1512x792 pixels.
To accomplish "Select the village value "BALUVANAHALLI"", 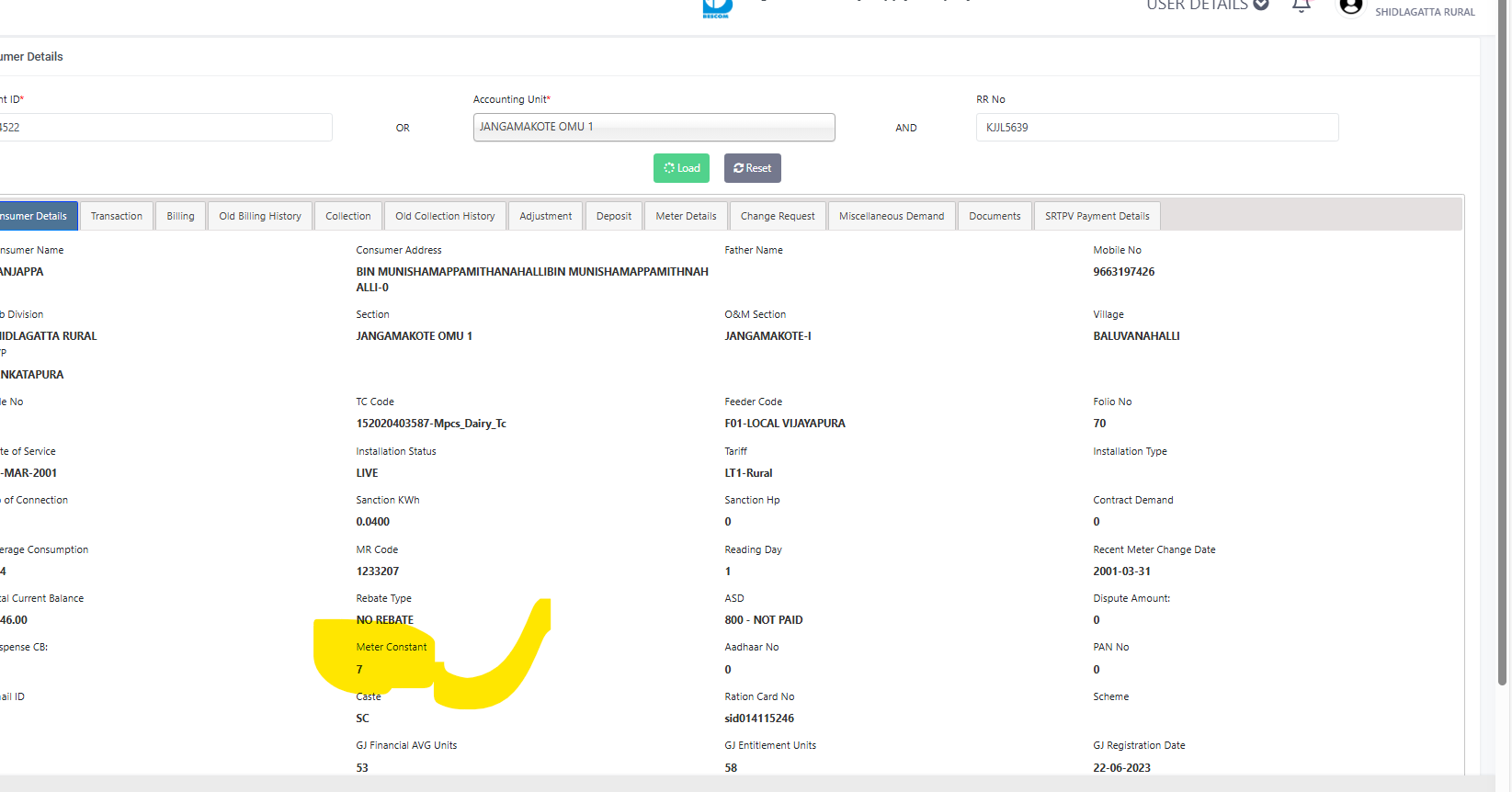I will (1137, 336).
